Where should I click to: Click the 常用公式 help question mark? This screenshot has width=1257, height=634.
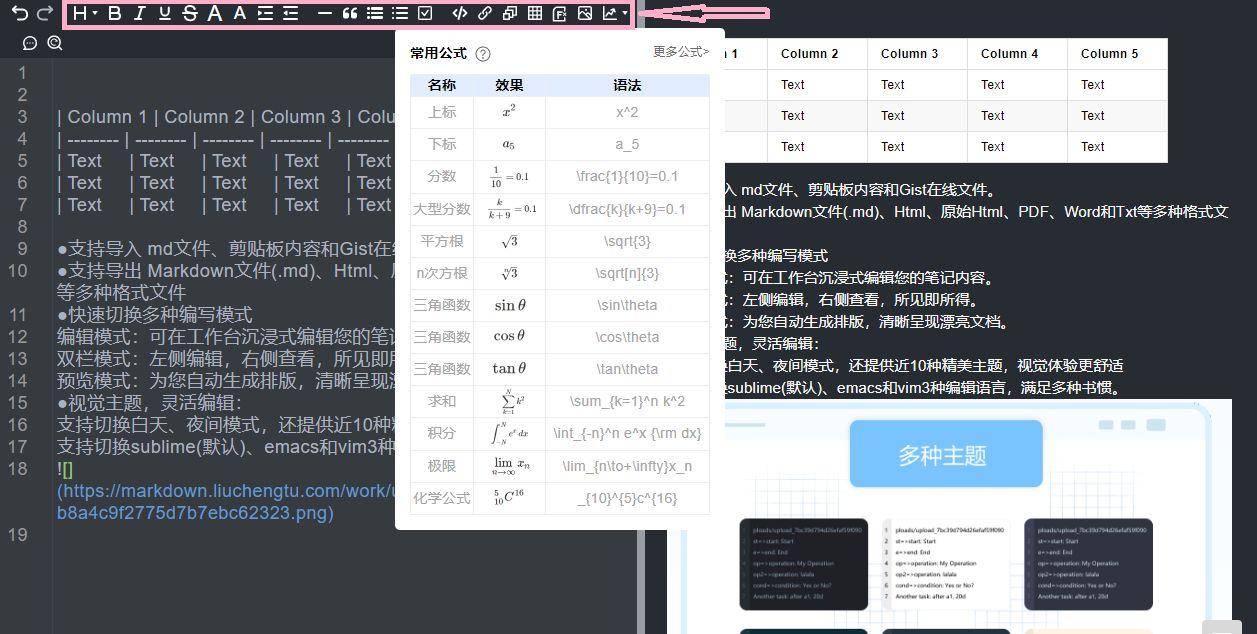pyautogui.click(x=483, y=54)
